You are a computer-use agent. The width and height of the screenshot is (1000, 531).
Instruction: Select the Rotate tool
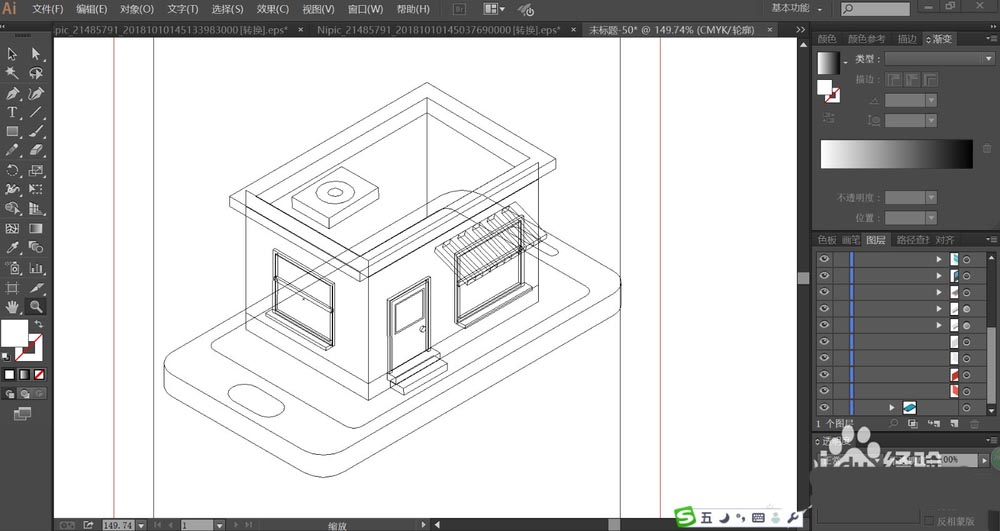click(12, 170)
